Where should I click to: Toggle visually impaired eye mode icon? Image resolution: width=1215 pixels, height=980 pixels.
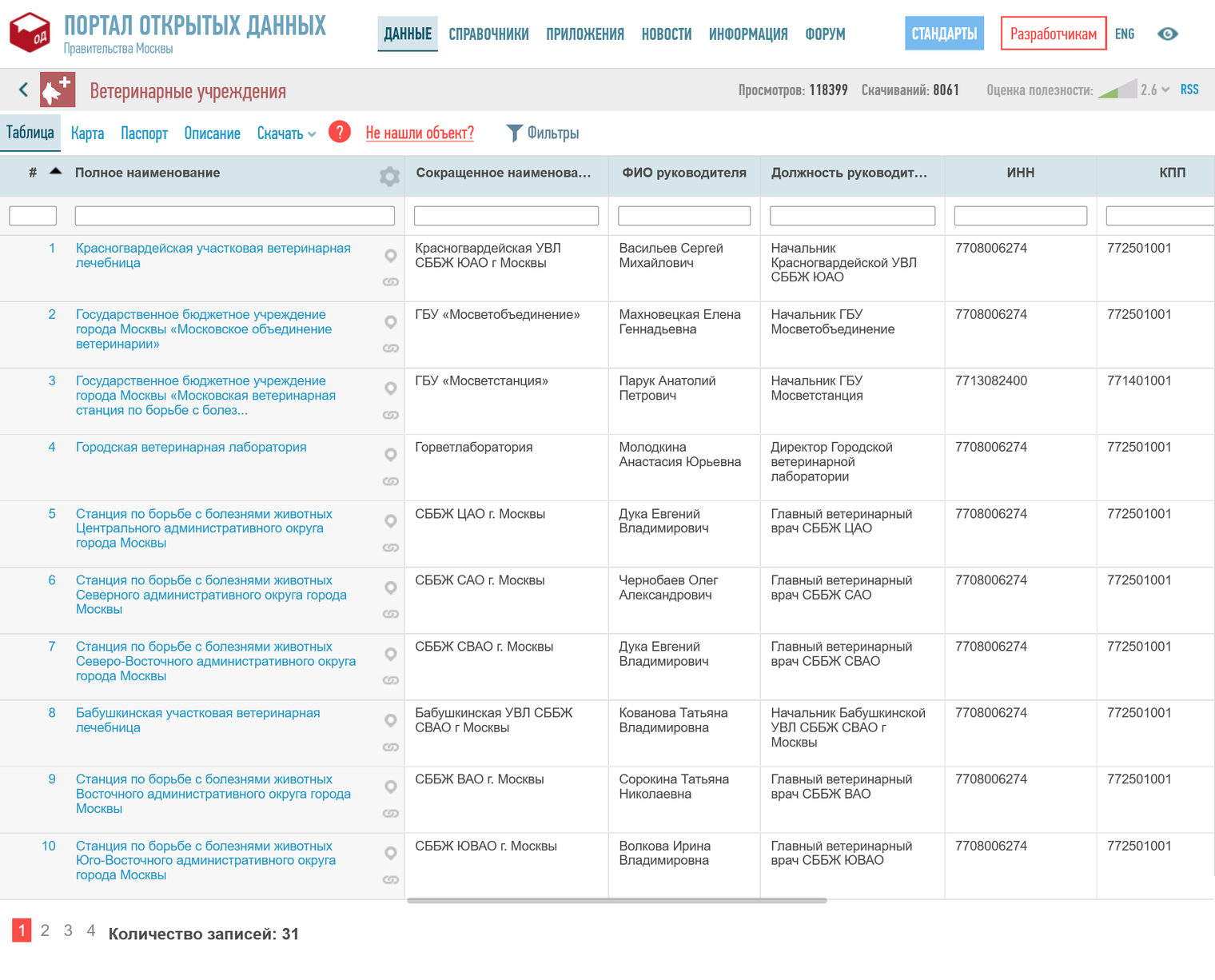(1168, 34)
